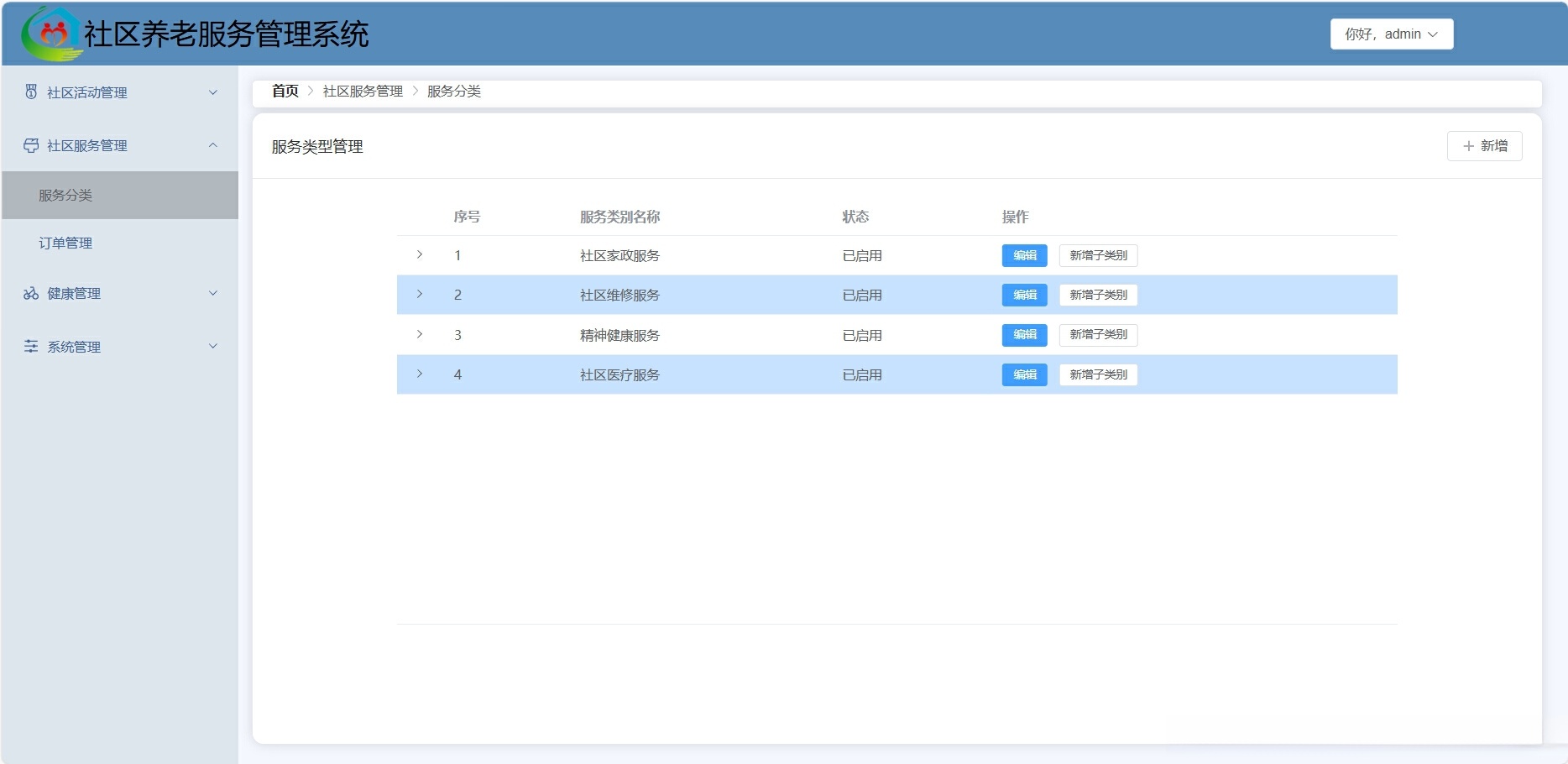Click sequence number 4 cell
Viewport: 1568px width, 764px height.
[457, 374]
